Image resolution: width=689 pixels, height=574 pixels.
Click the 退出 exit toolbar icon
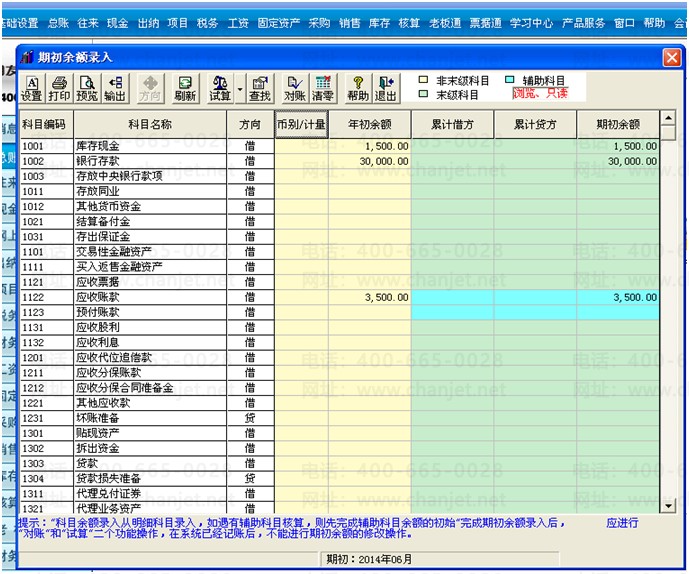[386, 88]
